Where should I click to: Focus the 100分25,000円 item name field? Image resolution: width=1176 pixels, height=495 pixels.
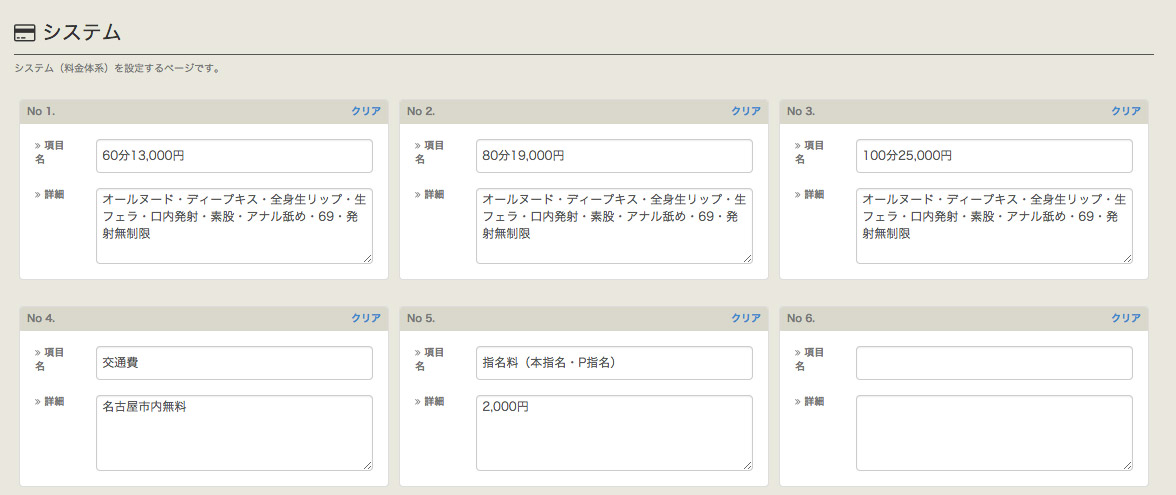pyautogui.click(x=994, y=156)
